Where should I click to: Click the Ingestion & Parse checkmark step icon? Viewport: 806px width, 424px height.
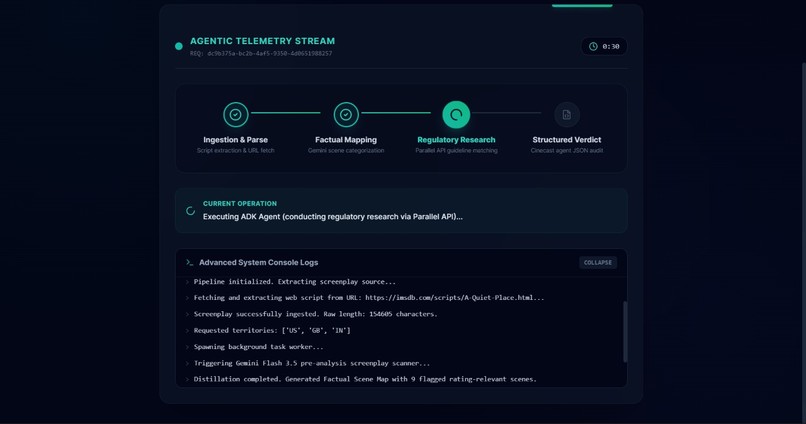[x=235, y=115]
